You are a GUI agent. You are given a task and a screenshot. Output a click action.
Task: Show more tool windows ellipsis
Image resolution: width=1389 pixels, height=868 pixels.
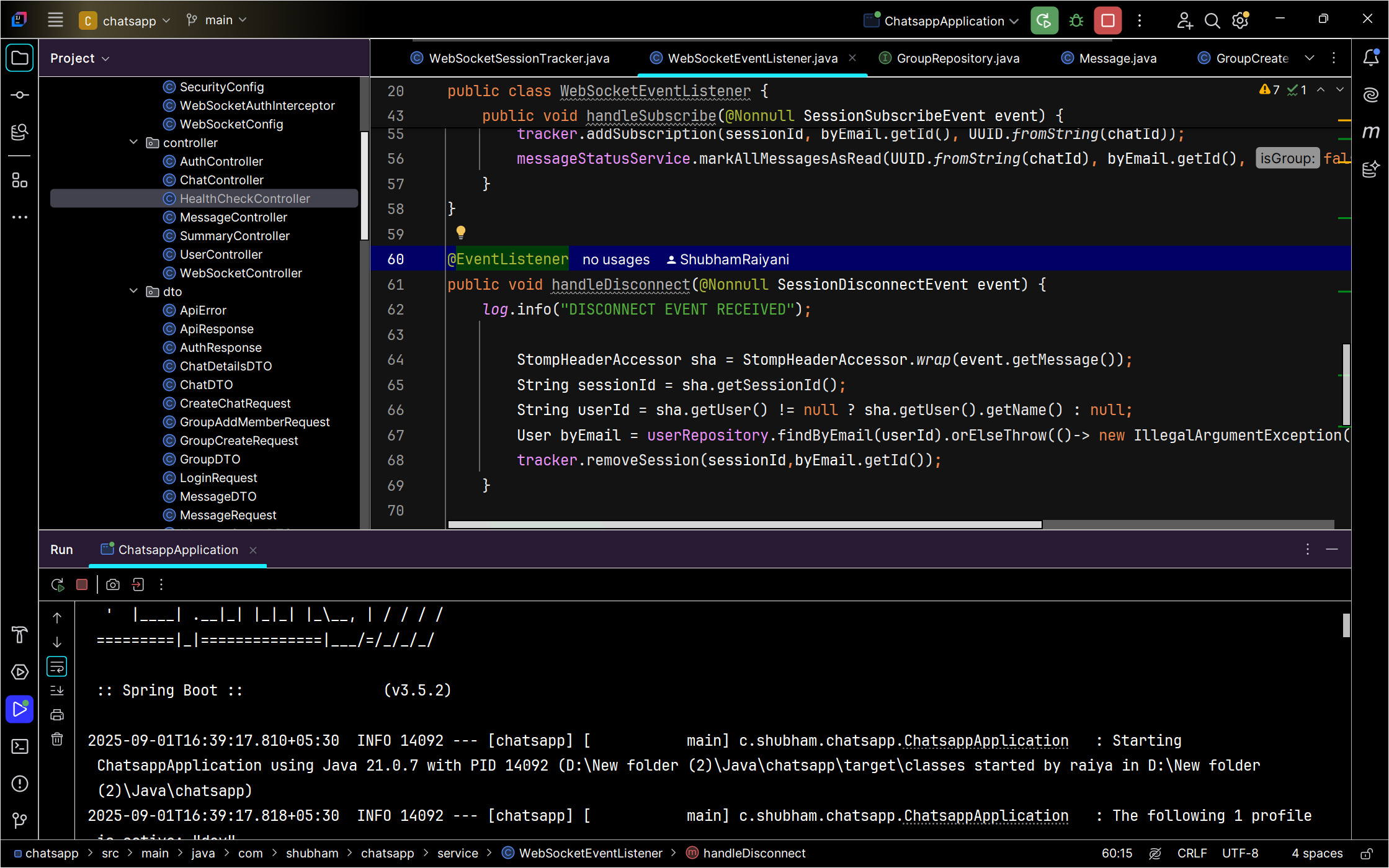(20, 217)
